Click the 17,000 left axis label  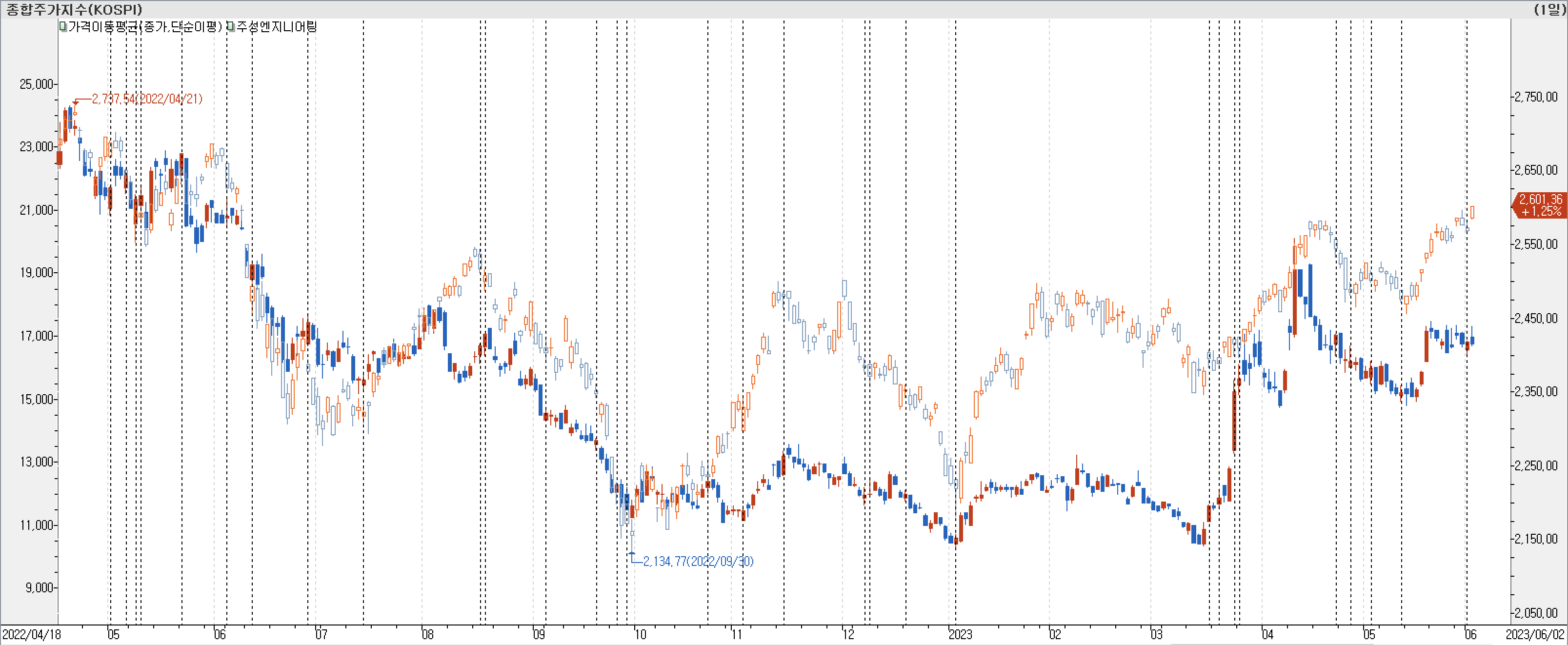pyautogui.click(x=37, y=336)
